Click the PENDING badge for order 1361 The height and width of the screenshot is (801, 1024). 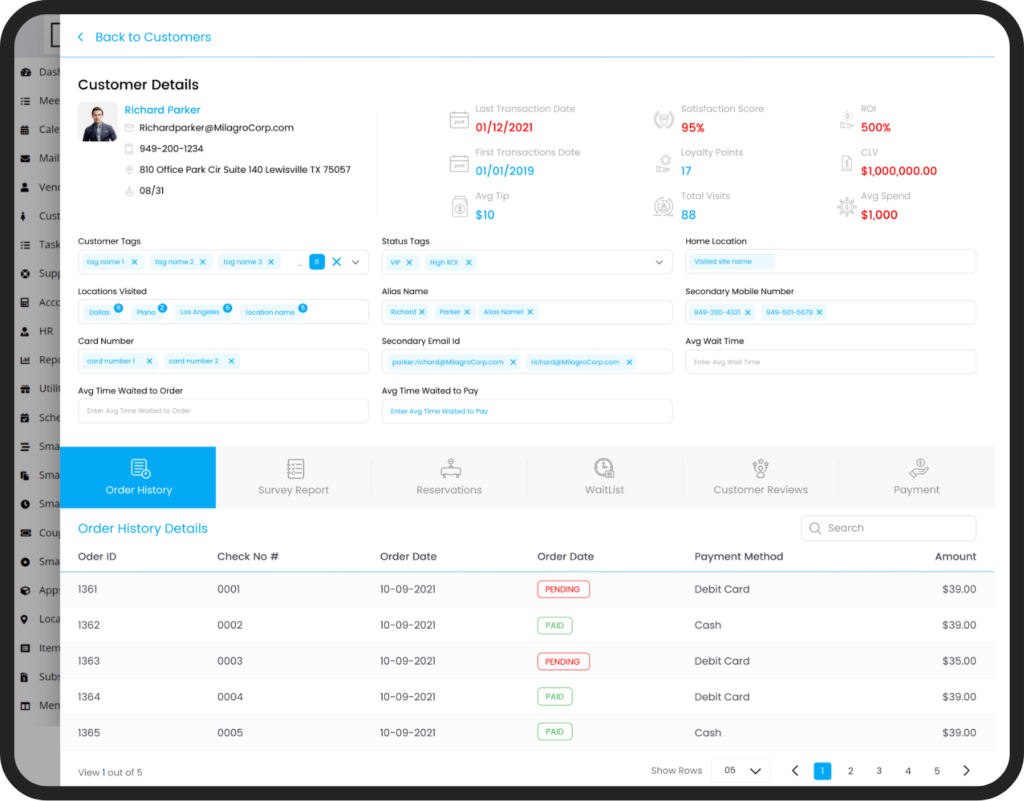click(563, 589)
